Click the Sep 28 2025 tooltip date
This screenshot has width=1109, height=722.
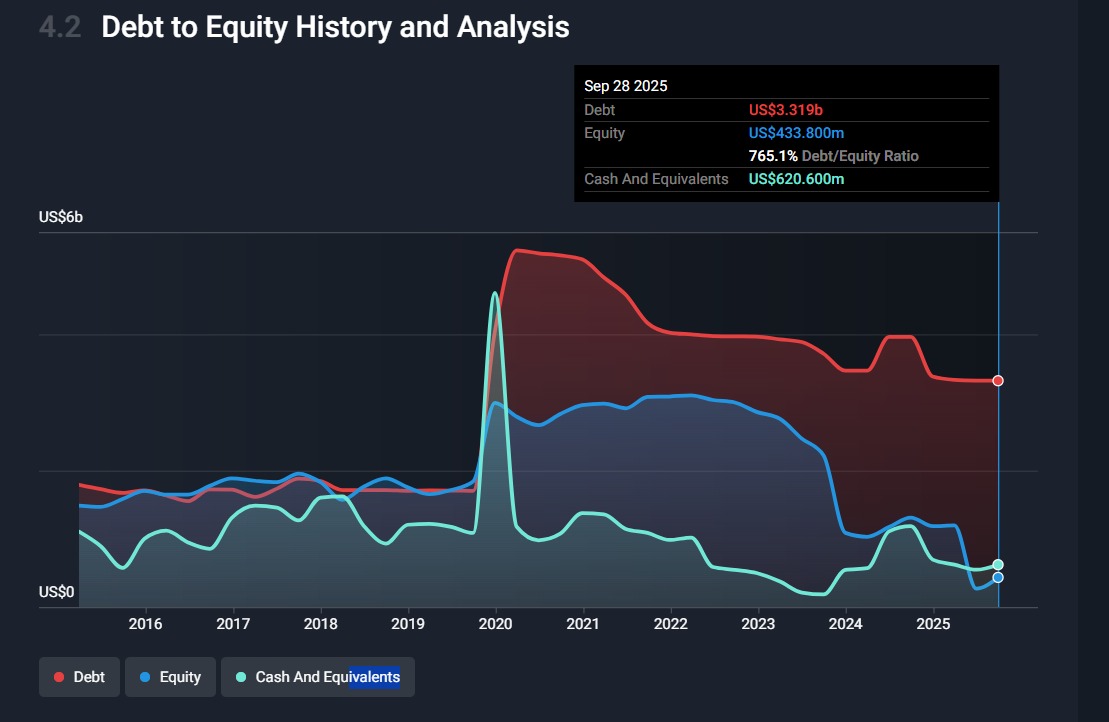click(626, 86)
